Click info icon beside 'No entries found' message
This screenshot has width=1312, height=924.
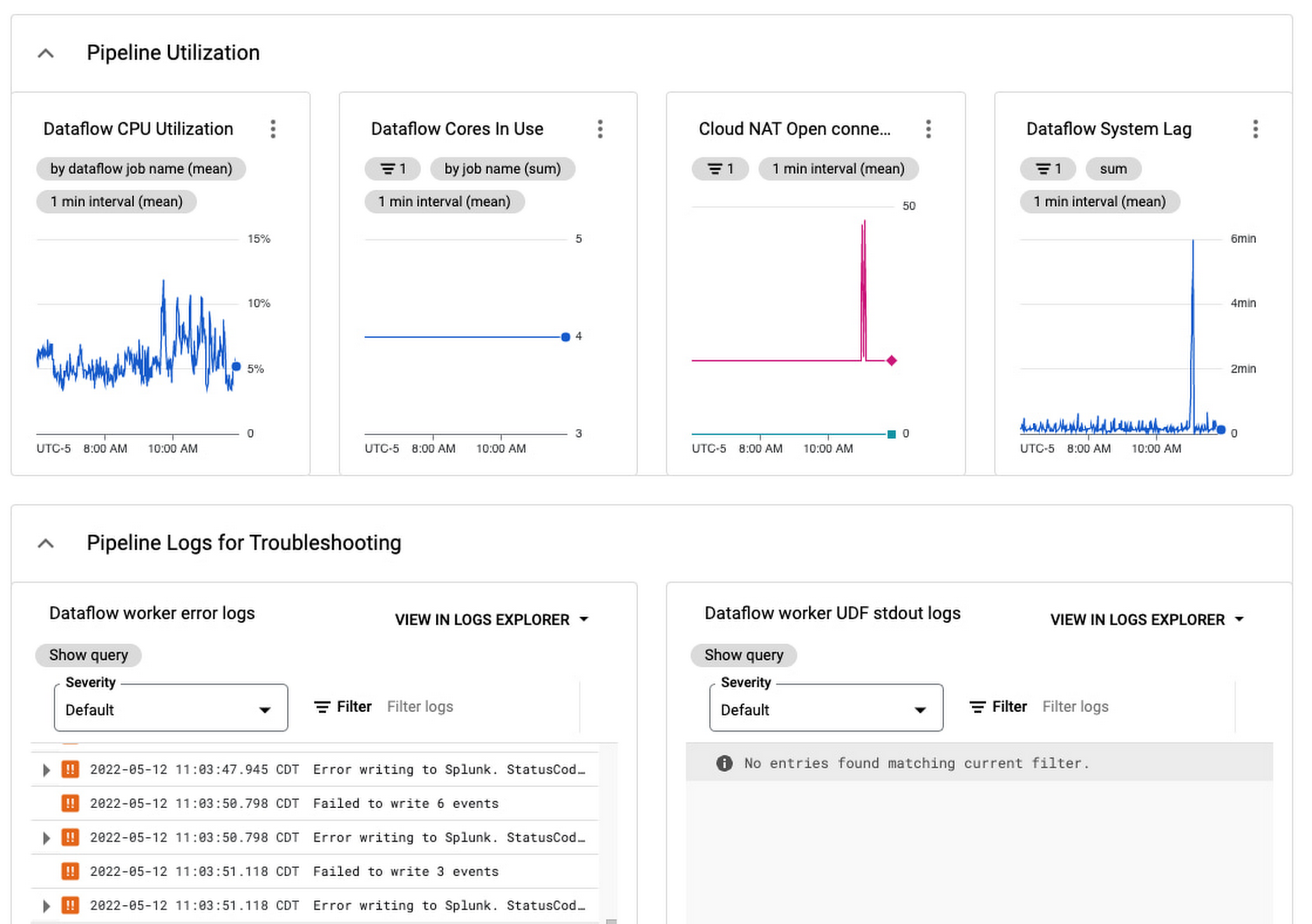coord(724,763)
